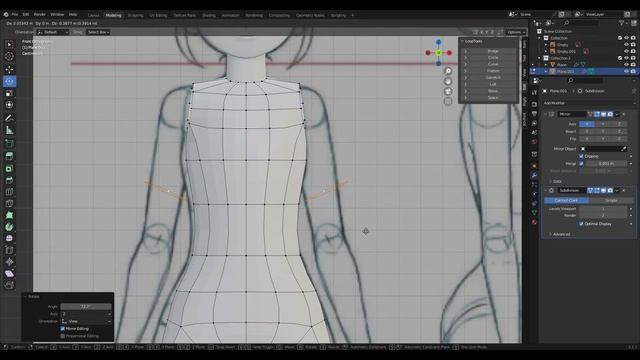Select the Shrink/Fatten tool

9,262
